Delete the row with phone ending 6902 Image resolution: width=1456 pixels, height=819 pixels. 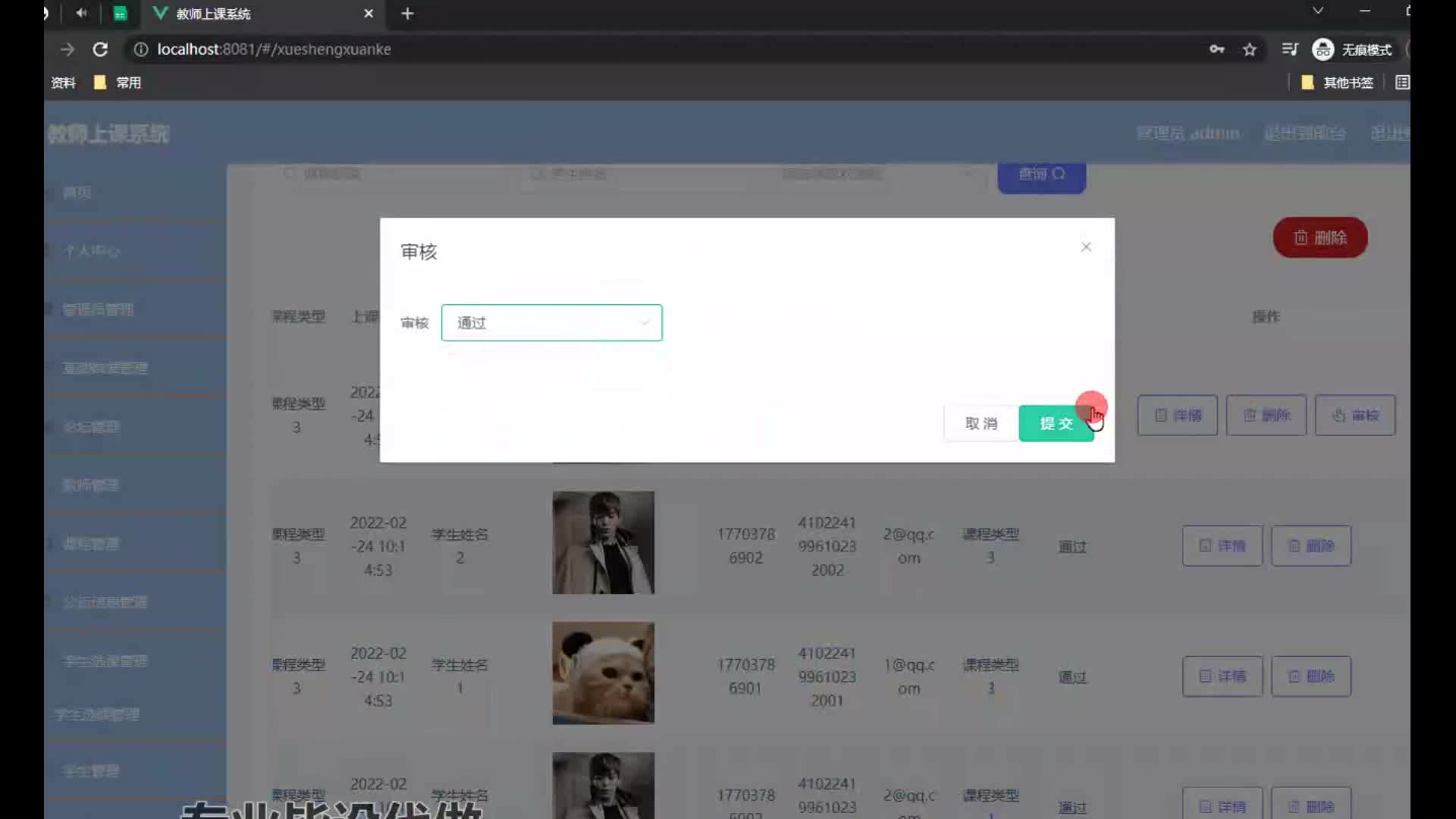1310,545
